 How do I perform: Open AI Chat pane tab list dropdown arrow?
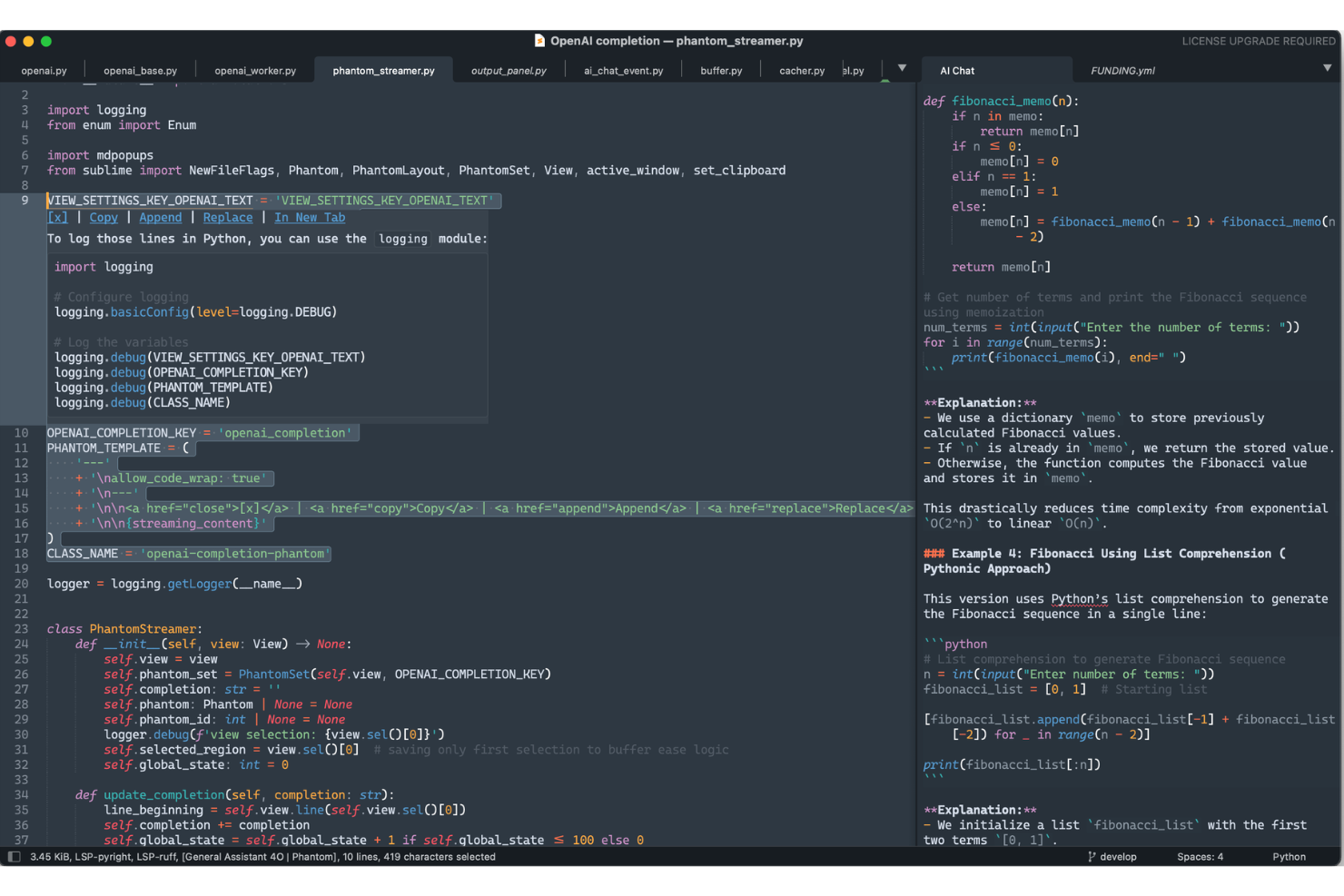click(1327, 68)
